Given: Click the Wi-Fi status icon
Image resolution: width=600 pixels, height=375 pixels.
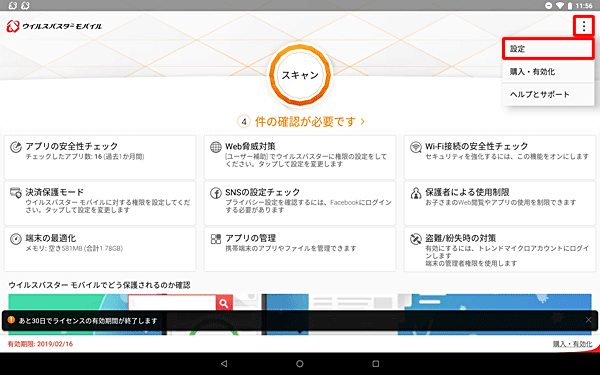Looking at the screenshot, I should [x=560, y=6].
